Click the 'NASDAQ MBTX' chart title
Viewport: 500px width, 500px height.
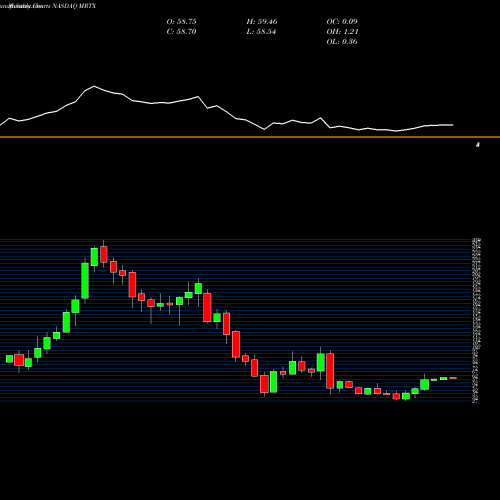pos(74,6)
